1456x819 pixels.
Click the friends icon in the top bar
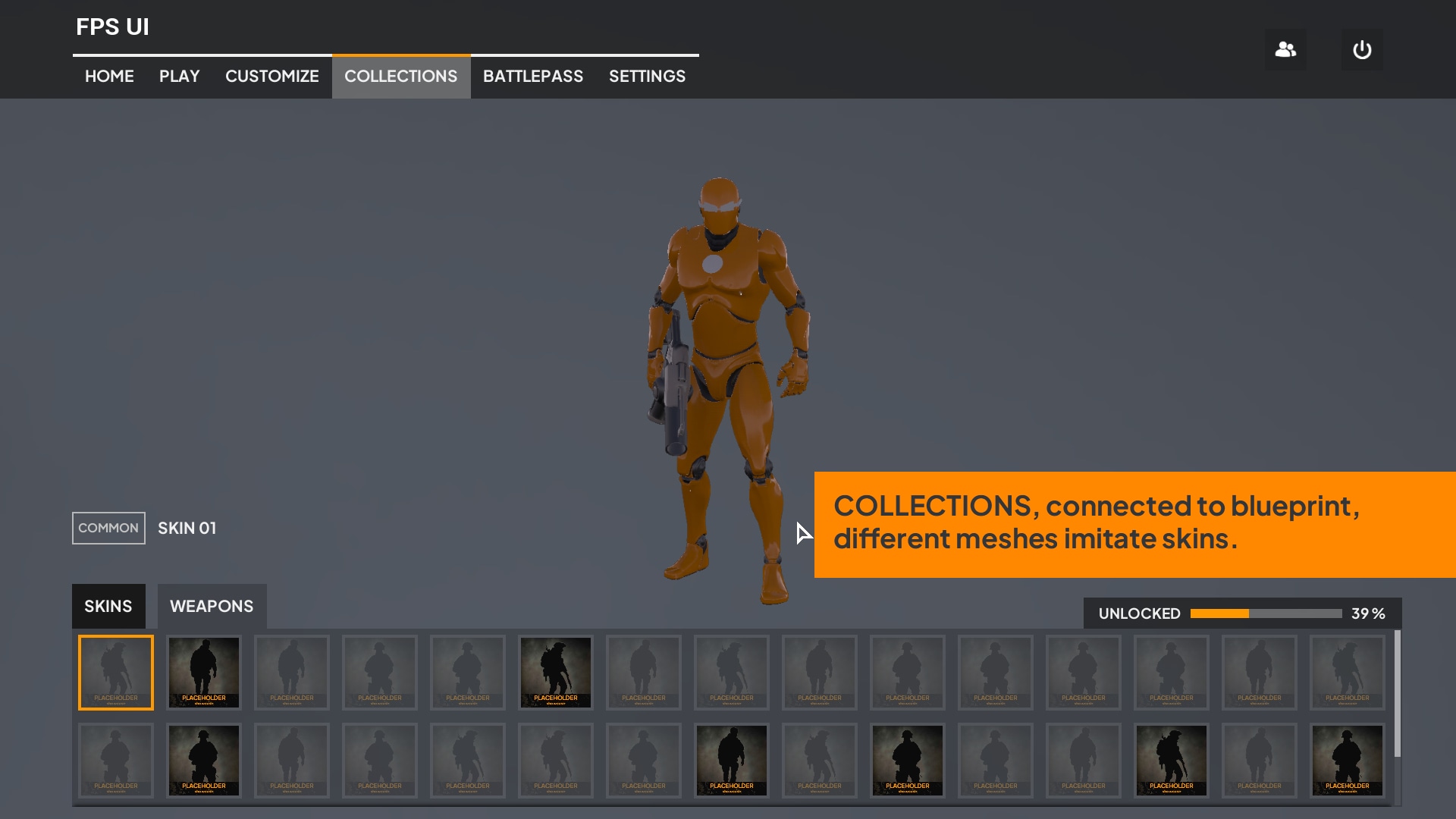pos(1285,49)
